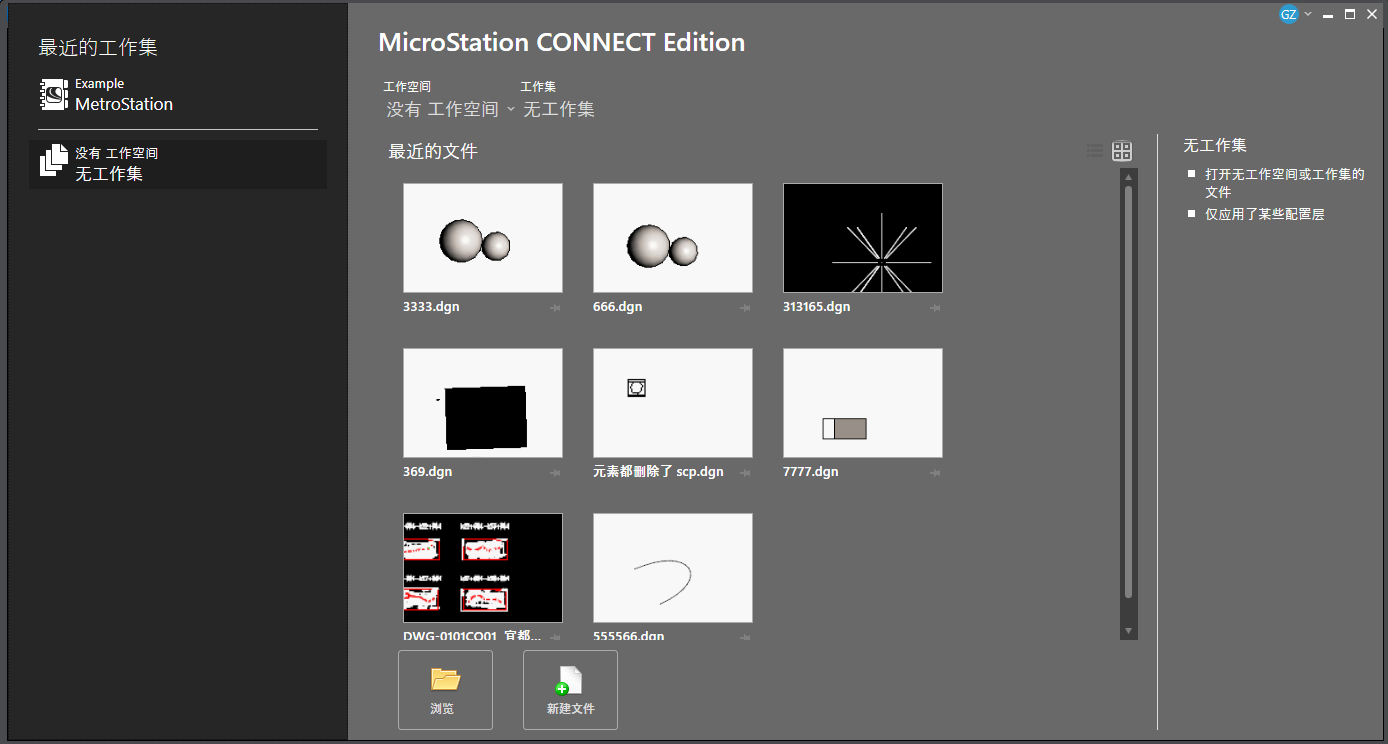Click the 浏览 browse button
Image resolution: width=1388 pixels, height=744 pixels.
(445, 690)
